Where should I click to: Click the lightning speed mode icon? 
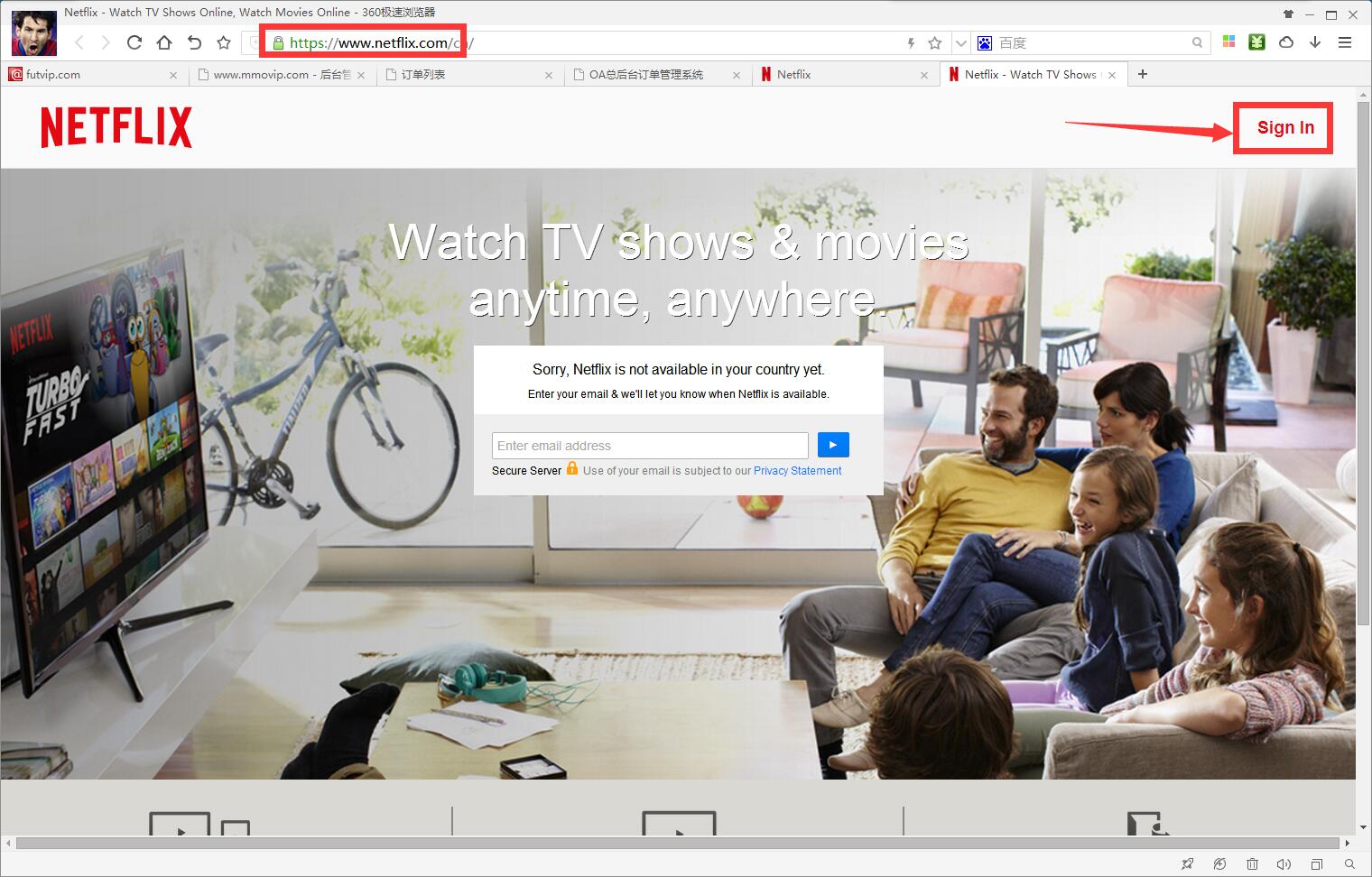(x=911, y=42)
